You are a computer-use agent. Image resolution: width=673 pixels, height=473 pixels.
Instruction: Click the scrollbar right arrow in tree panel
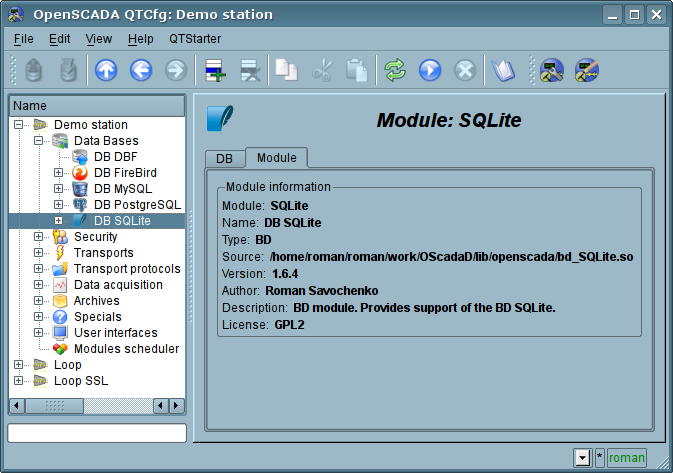(176, 406)
